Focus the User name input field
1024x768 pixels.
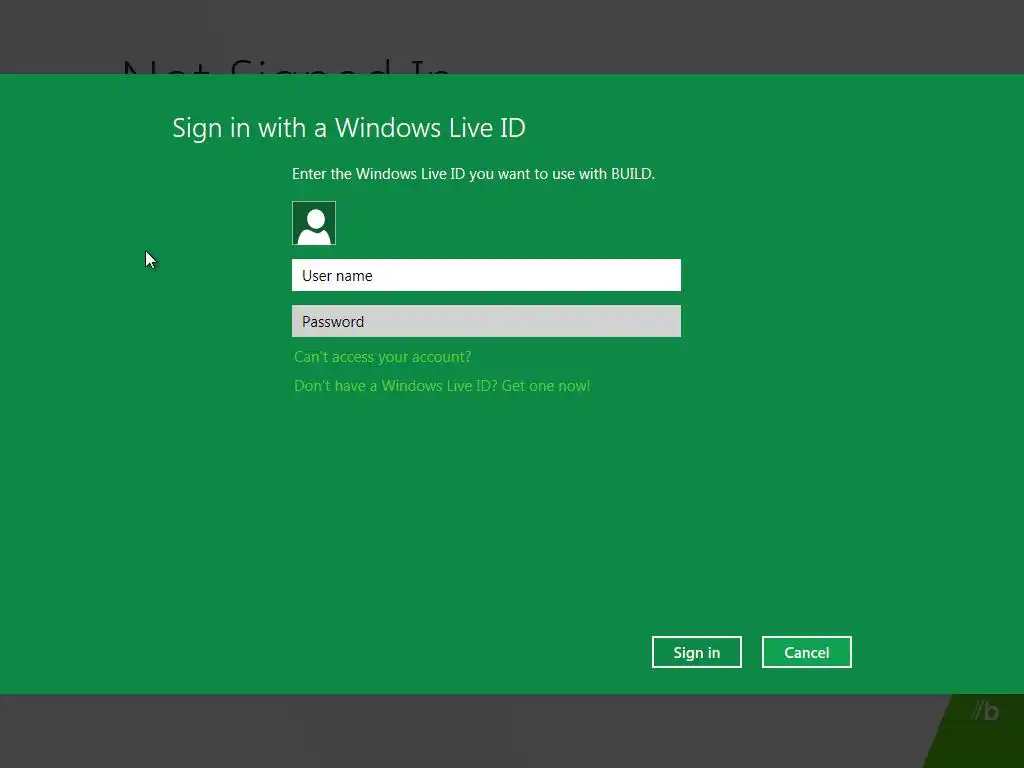coord(486,275)
